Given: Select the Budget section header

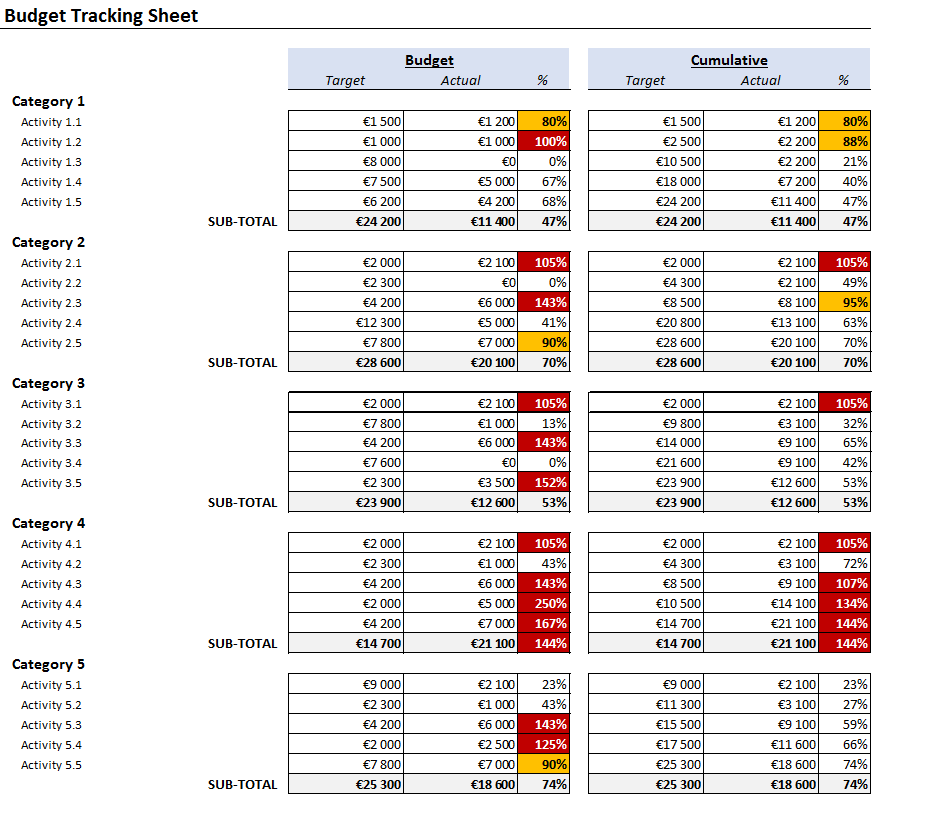Looking at the screenshot, I should [429, 60].
